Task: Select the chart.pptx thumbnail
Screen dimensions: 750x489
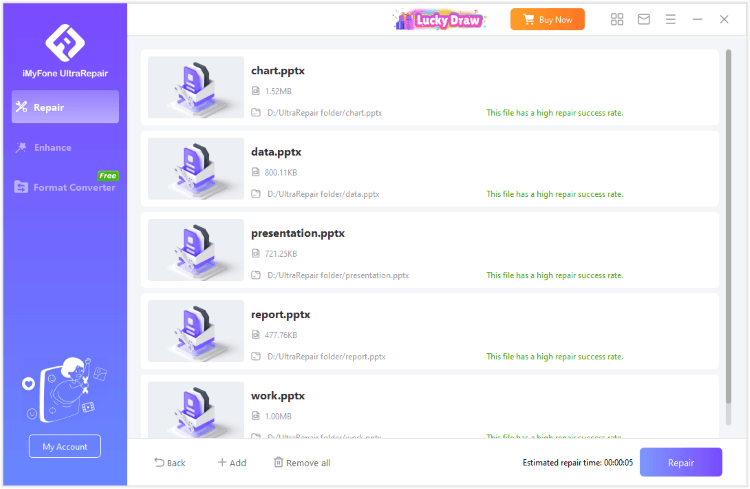Action: (x=196, y=87)
